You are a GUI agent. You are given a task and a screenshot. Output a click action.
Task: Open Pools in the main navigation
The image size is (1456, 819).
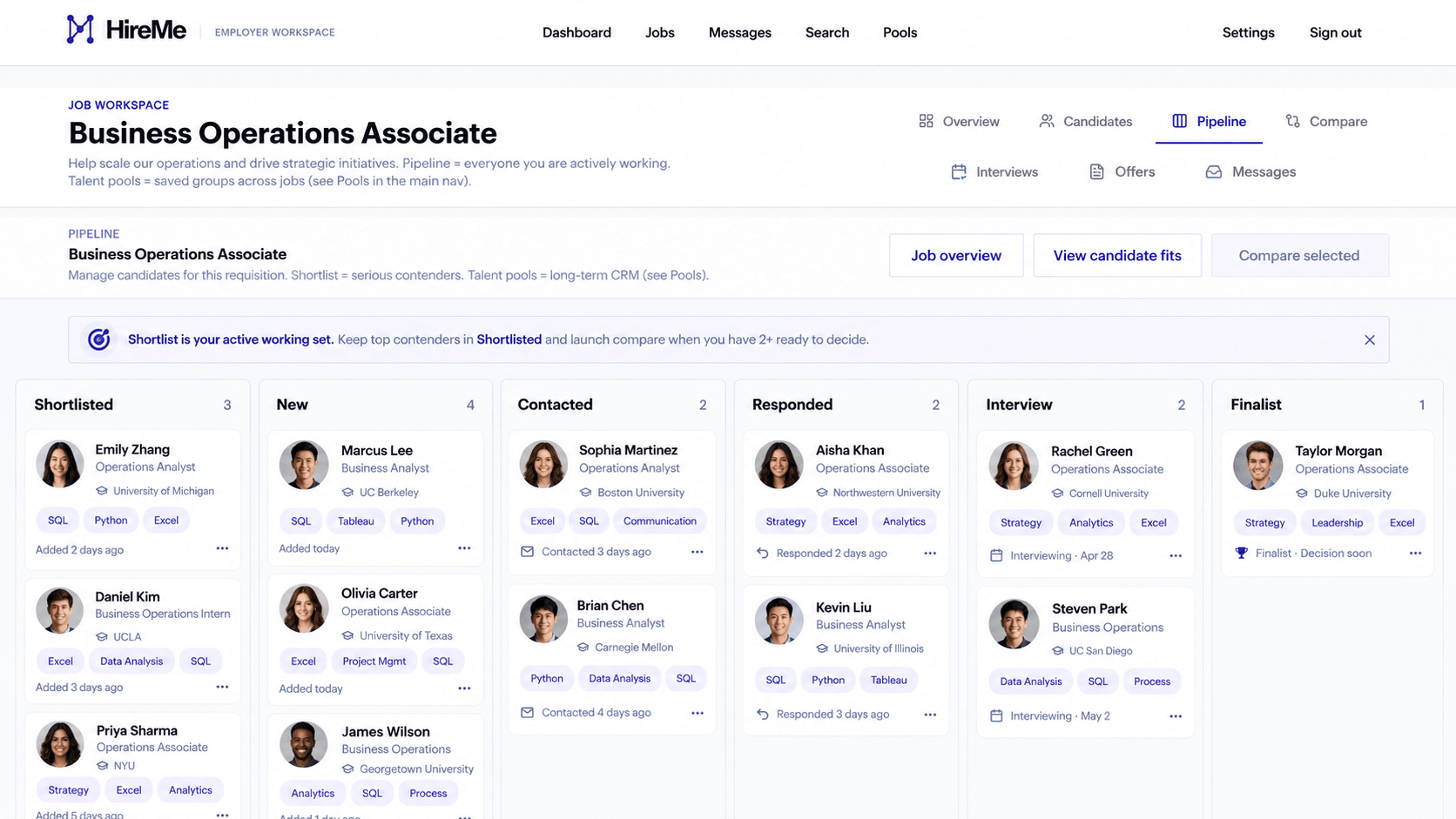click(900, 32)
